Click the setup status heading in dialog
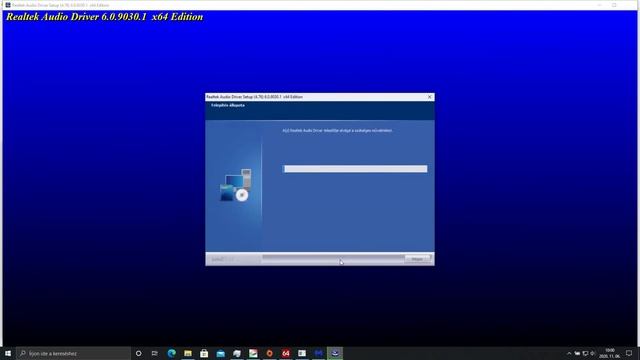This screenshot has width=640, height=360. coord(228,105)
